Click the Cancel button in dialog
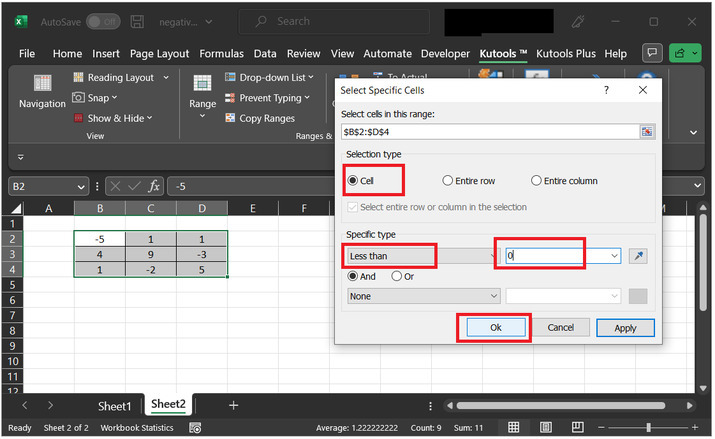Screen dimensions: 715x439 (560, 327)
